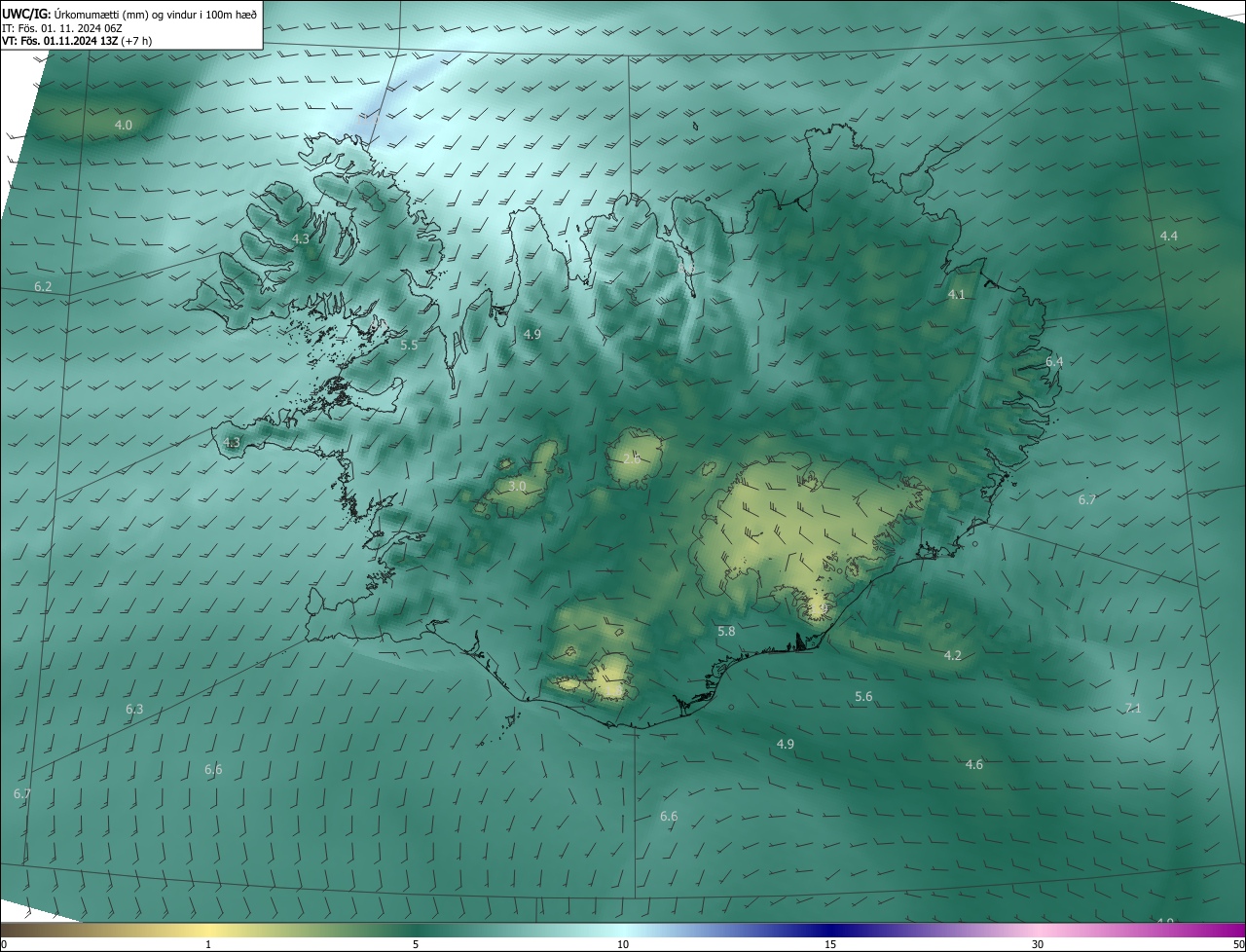This screenshot has width=1246, height=952.
Task: Click the colorbar tick label 10
Action: pos(623,945)
